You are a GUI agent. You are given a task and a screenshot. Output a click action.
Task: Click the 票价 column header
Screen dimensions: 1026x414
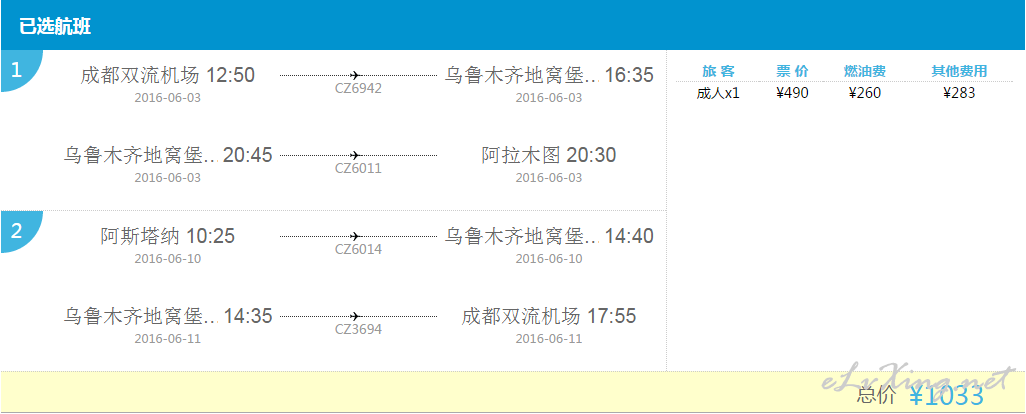click(x=792, y=71)
